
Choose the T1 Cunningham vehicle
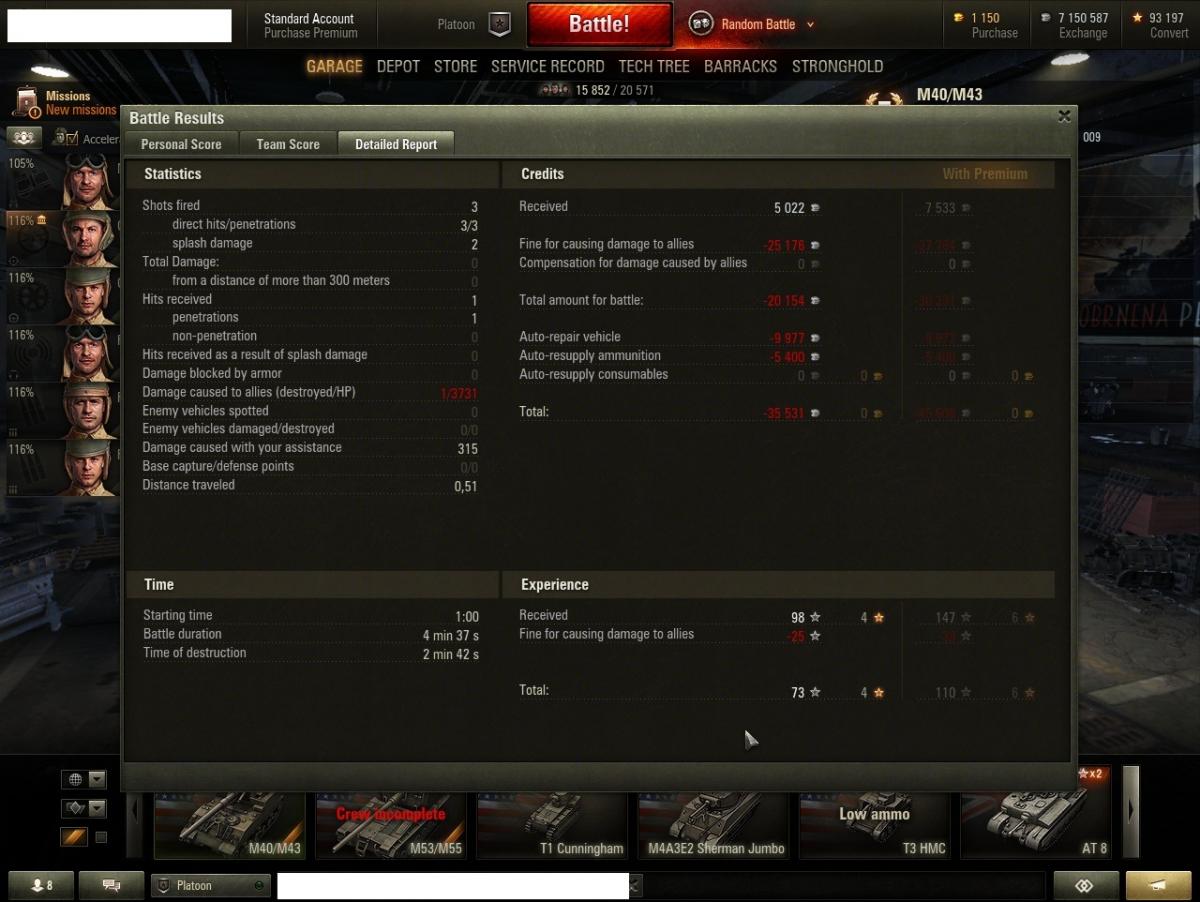(552, 824)
